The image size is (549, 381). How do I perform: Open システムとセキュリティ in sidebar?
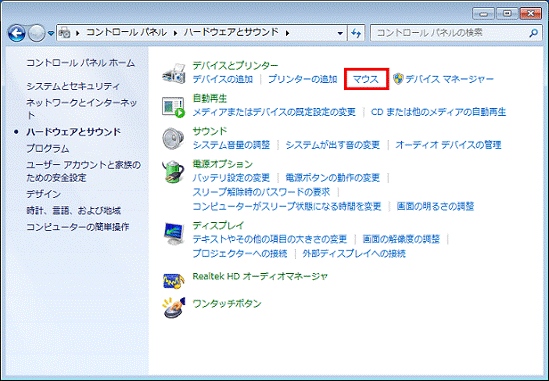click(73, 86)
